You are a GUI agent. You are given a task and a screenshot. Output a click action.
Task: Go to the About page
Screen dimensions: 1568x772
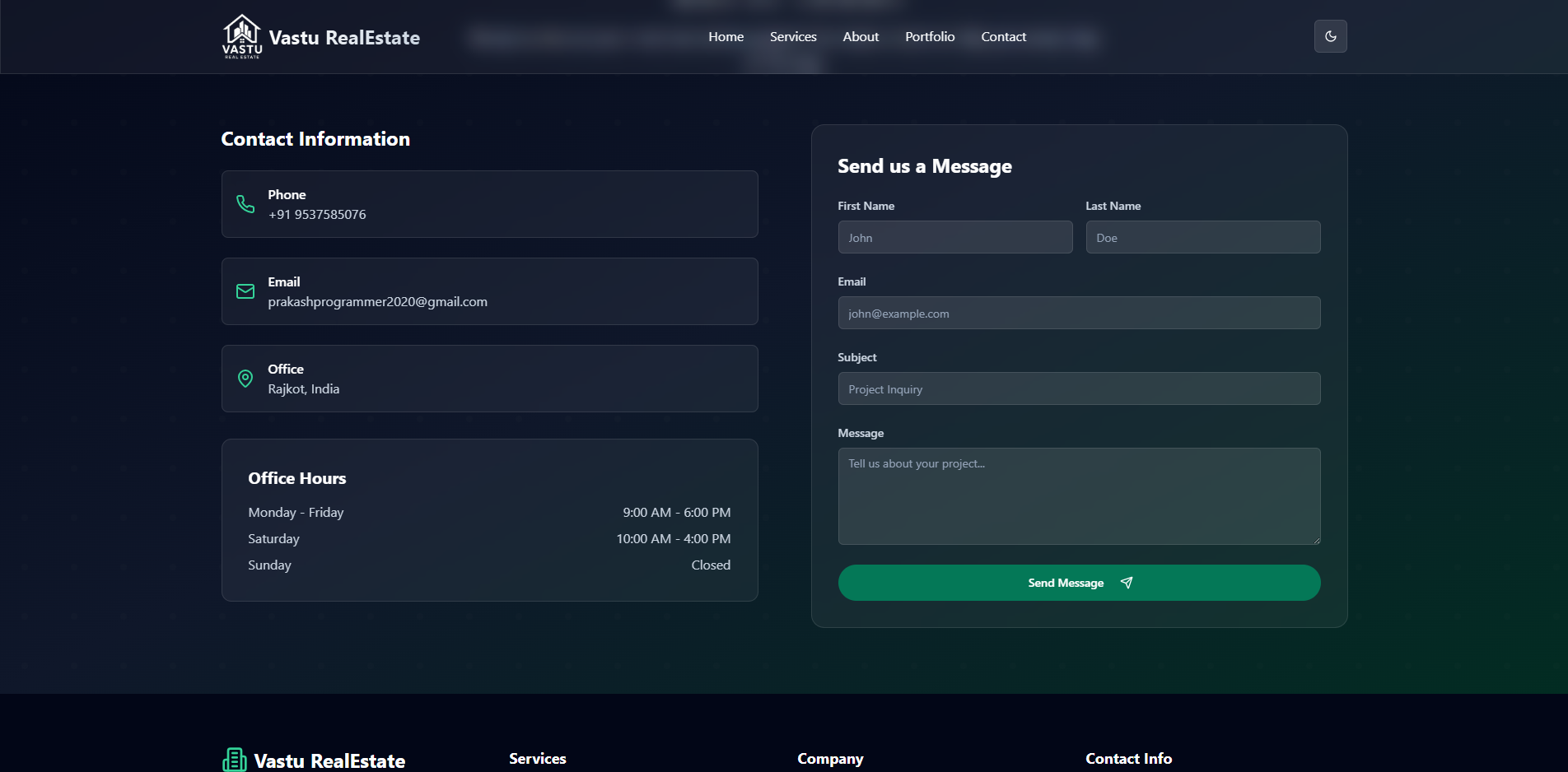[861, 36]
